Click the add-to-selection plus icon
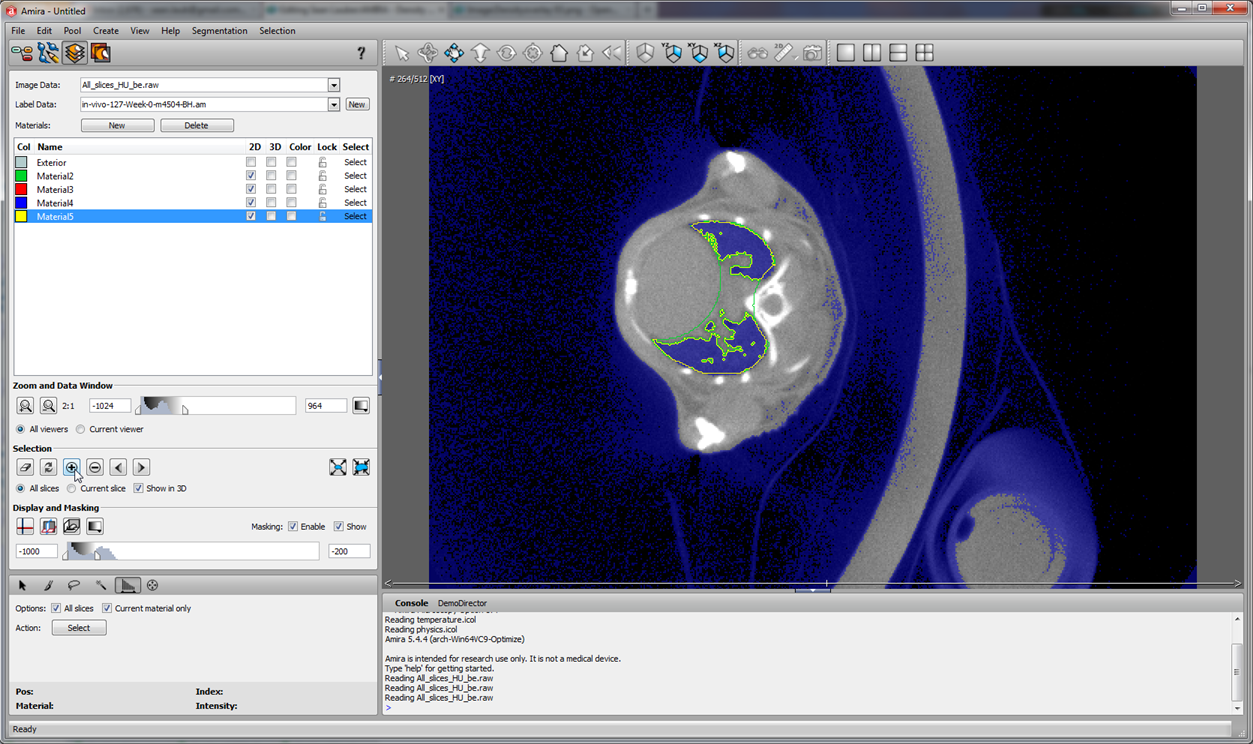This screenshot has height=744, width=1253. (72, 467)
